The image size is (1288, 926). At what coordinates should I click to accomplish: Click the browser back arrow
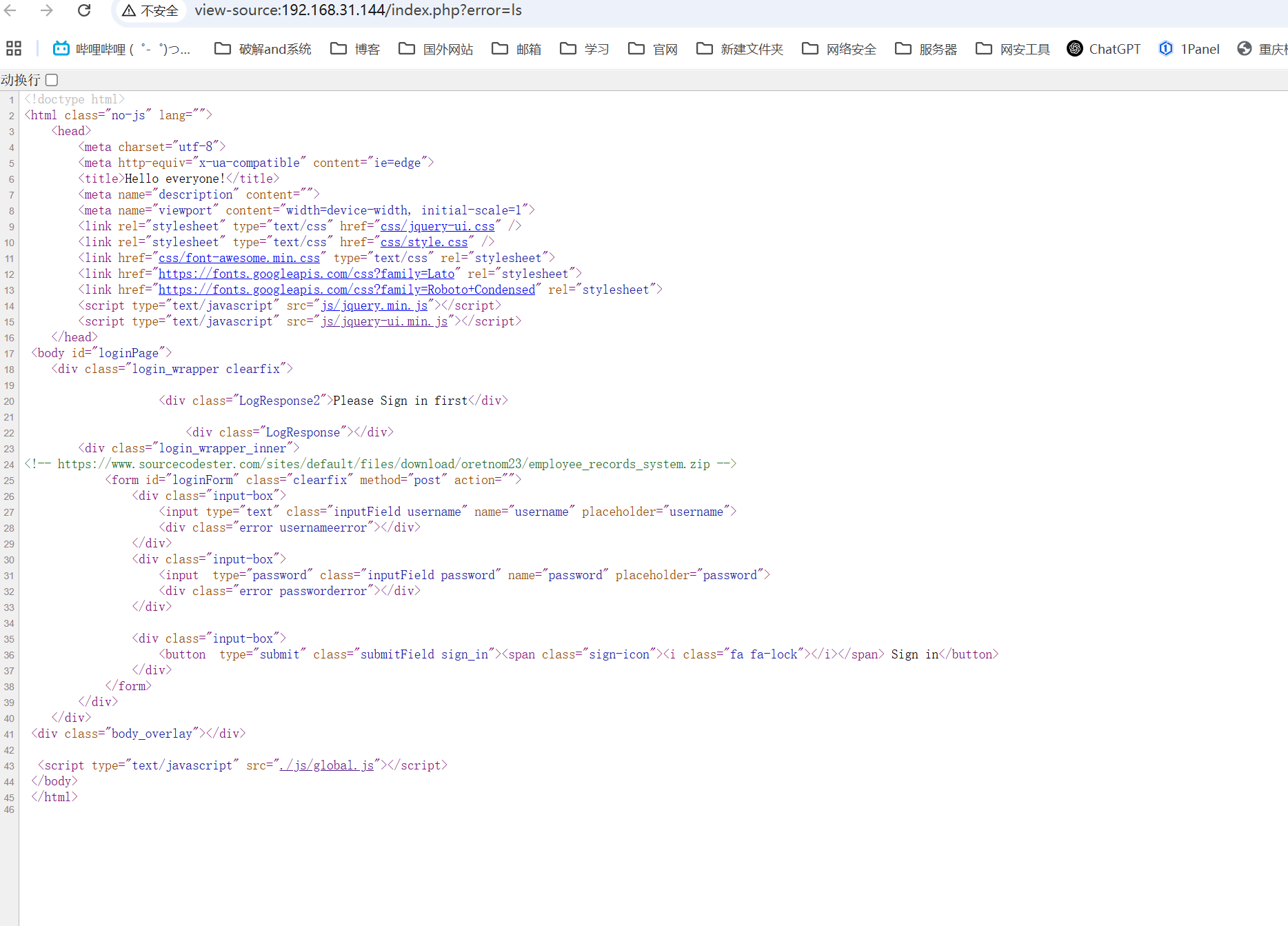[x=11, y=10]
